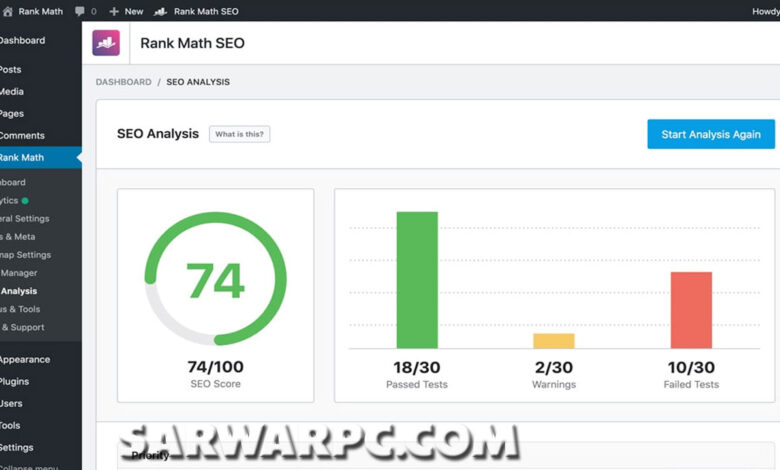Click the SEO ANALYSIS breadcrumb text

pyautogui.click(x=198, y=82)
